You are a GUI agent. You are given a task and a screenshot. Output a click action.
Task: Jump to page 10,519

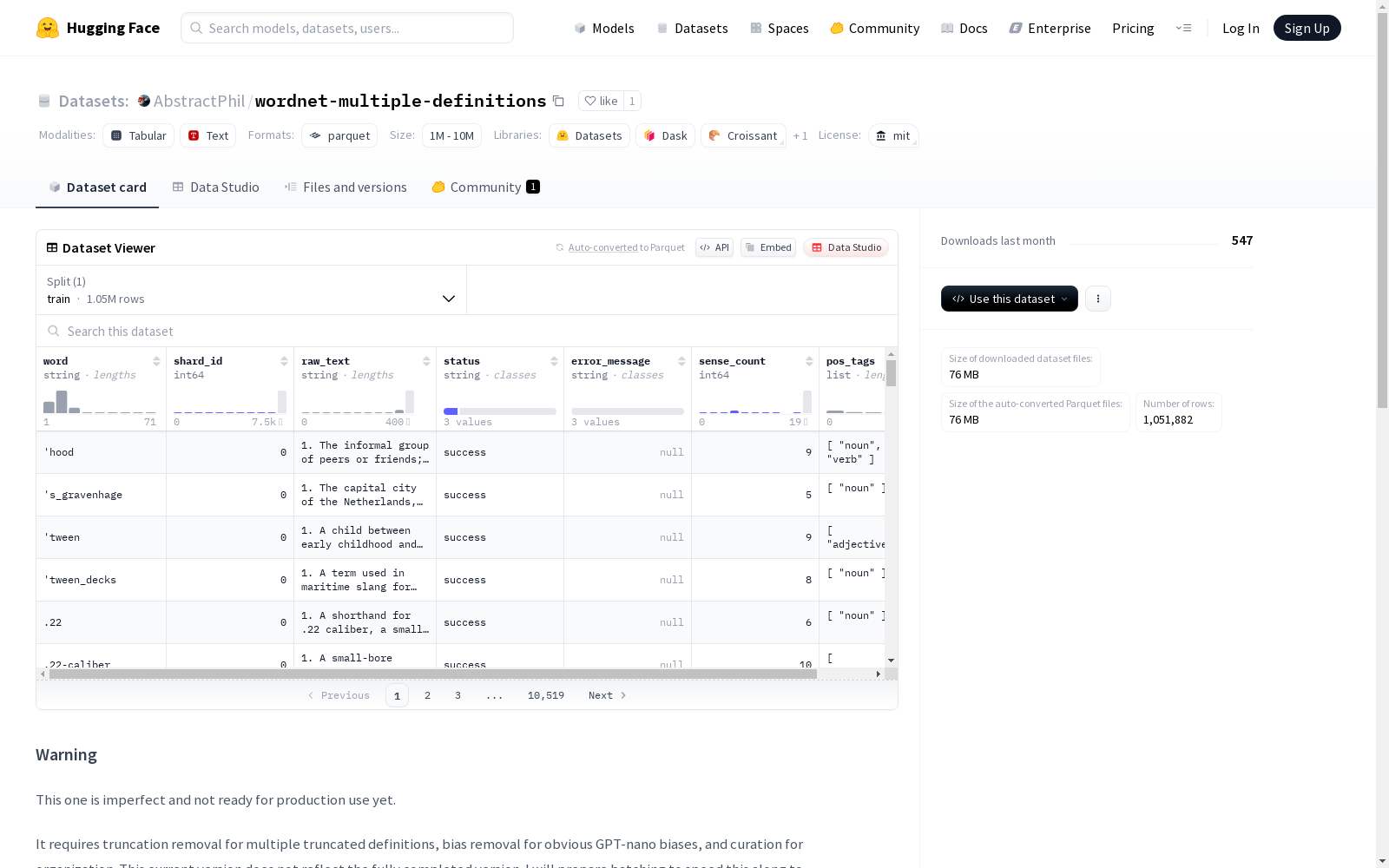click(546, 695)
